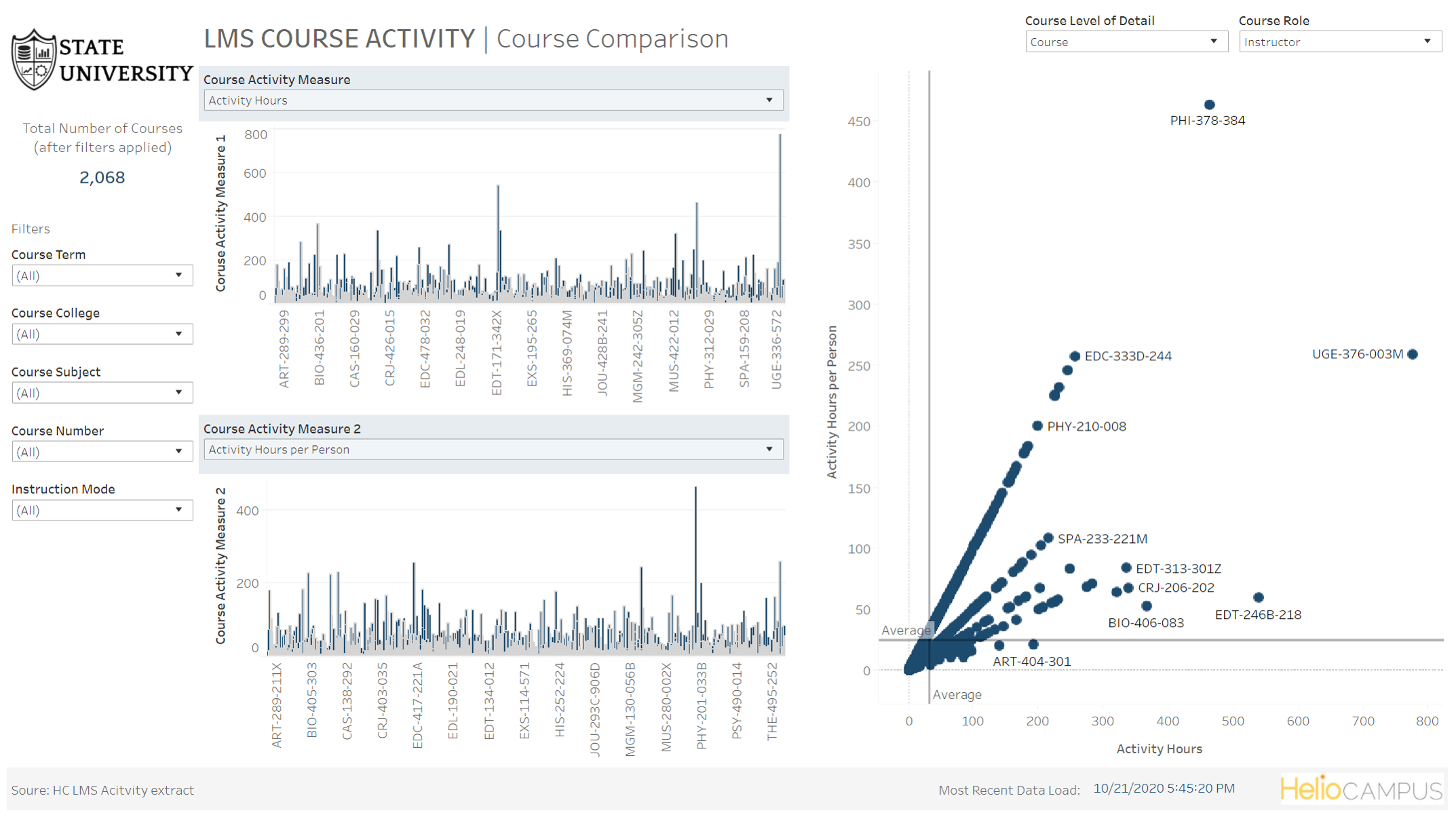The image size is (1456, 815).
Task: Open the Course Level of Detail dropdown
Action: coord(1126,42)
